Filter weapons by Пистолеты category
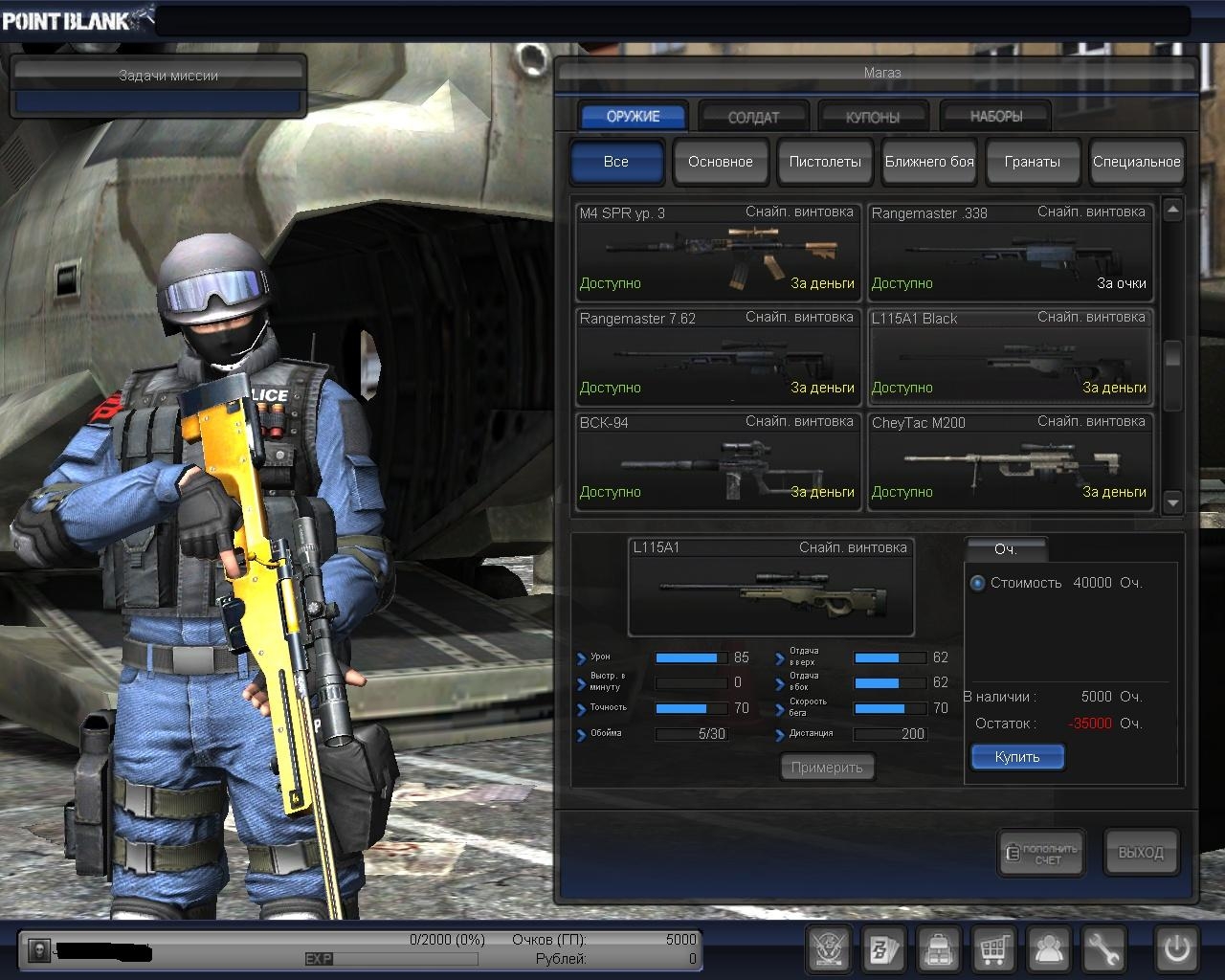 824,162
